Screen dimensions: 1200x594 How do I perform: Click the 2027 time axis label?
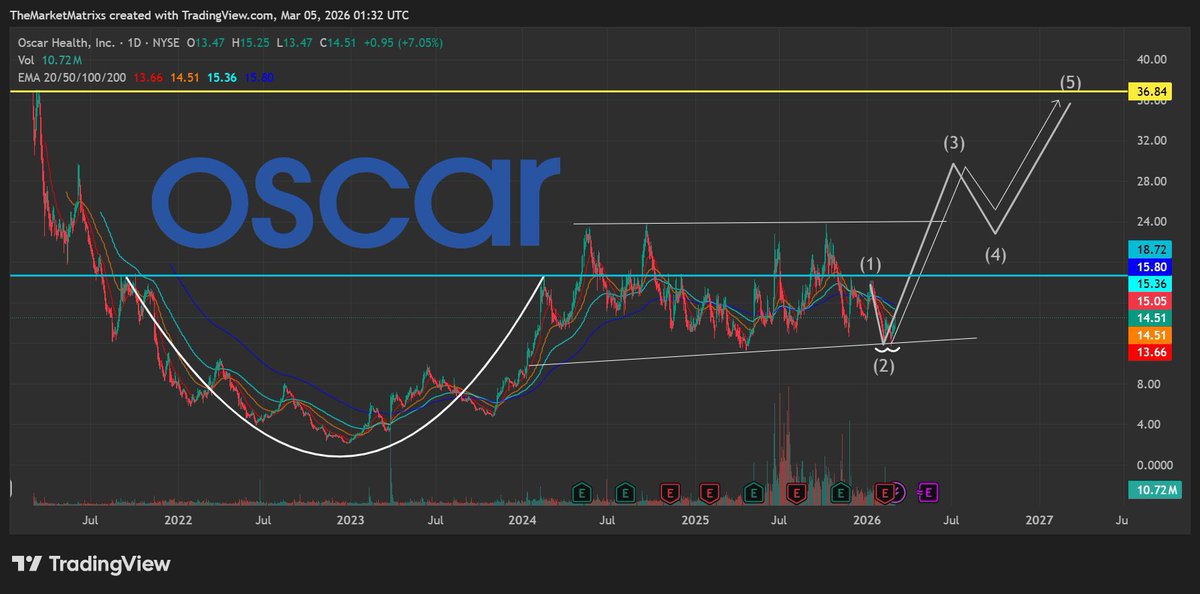click(x=1039, y=520)
